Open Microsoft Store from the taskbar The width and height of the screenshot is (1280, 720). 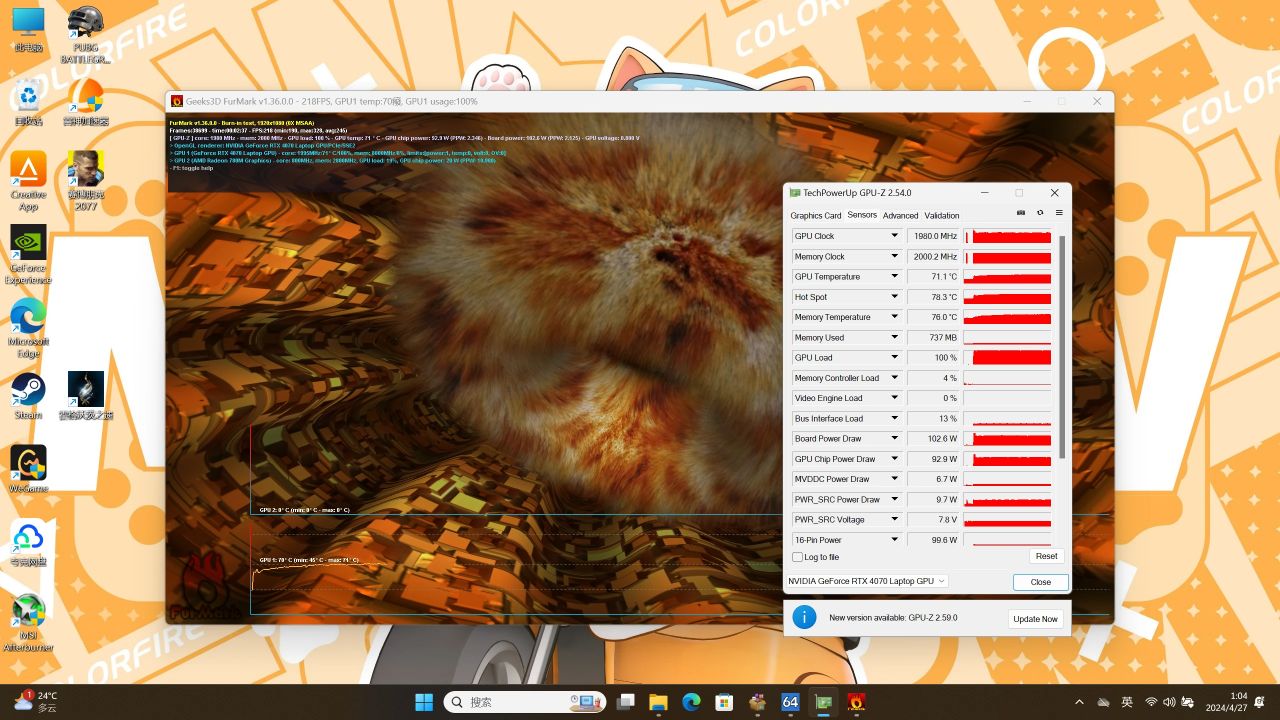724,702
